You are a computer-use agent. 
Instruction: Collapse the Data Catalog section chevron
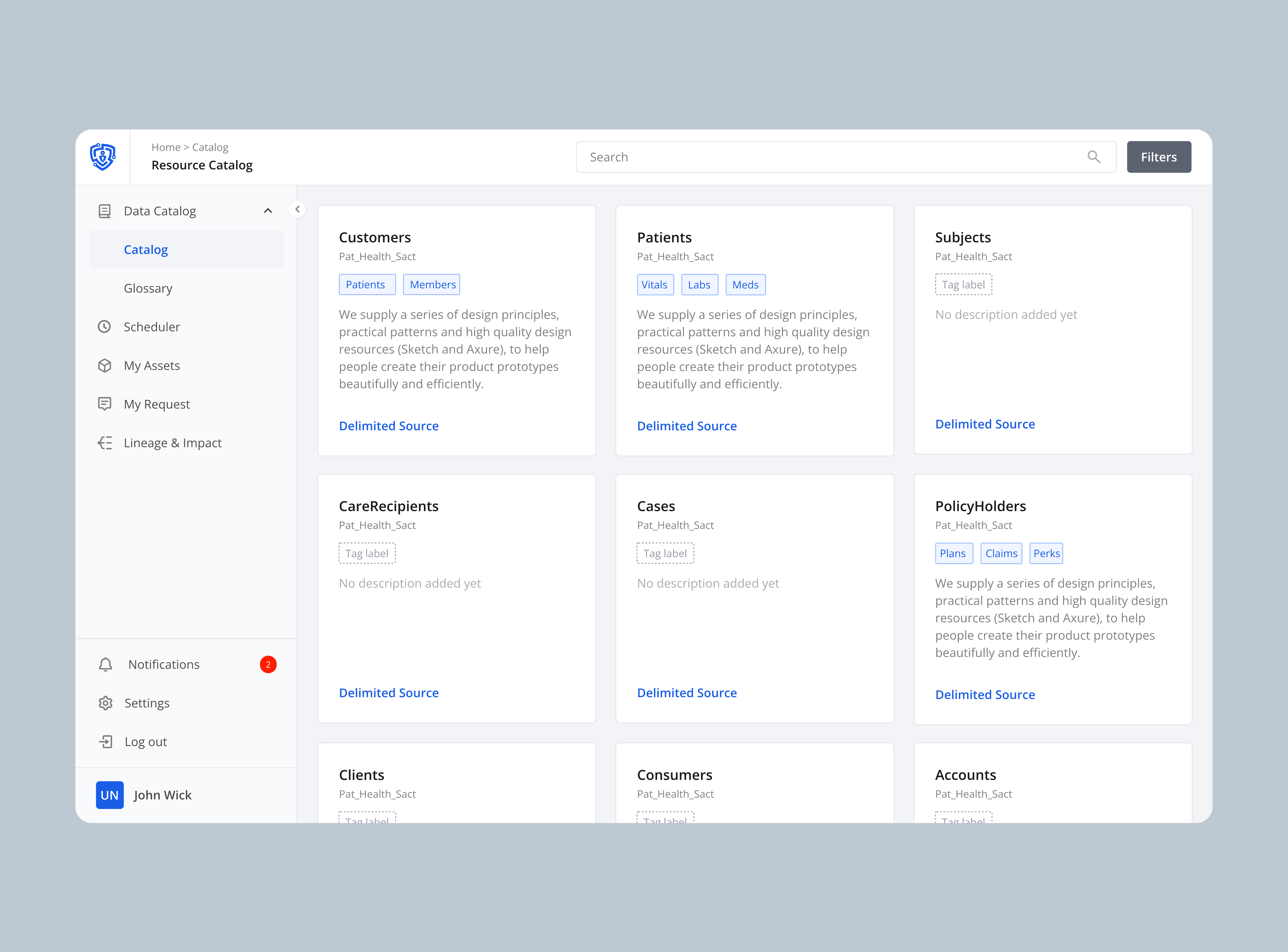click(x=268, y=211)
